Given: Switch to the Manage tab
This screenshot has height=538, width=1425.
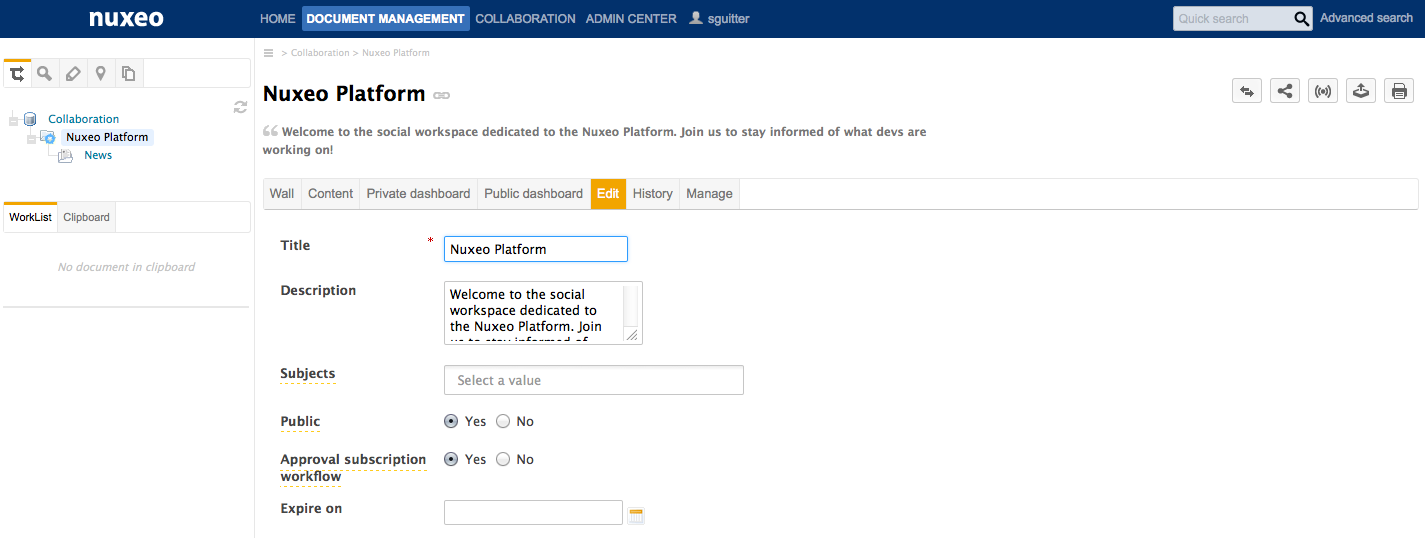Looking at the screenshot, I should (710, 194).
